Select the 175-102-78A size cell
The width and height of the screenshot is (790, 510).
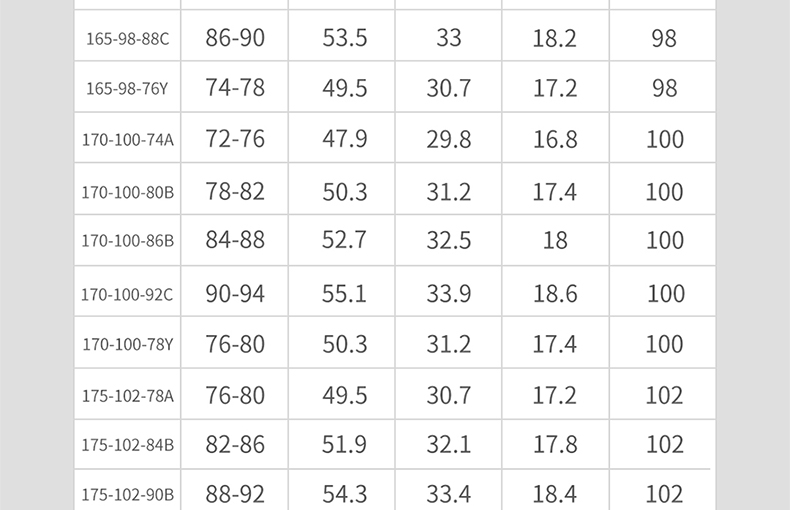[x=127, y=395]
